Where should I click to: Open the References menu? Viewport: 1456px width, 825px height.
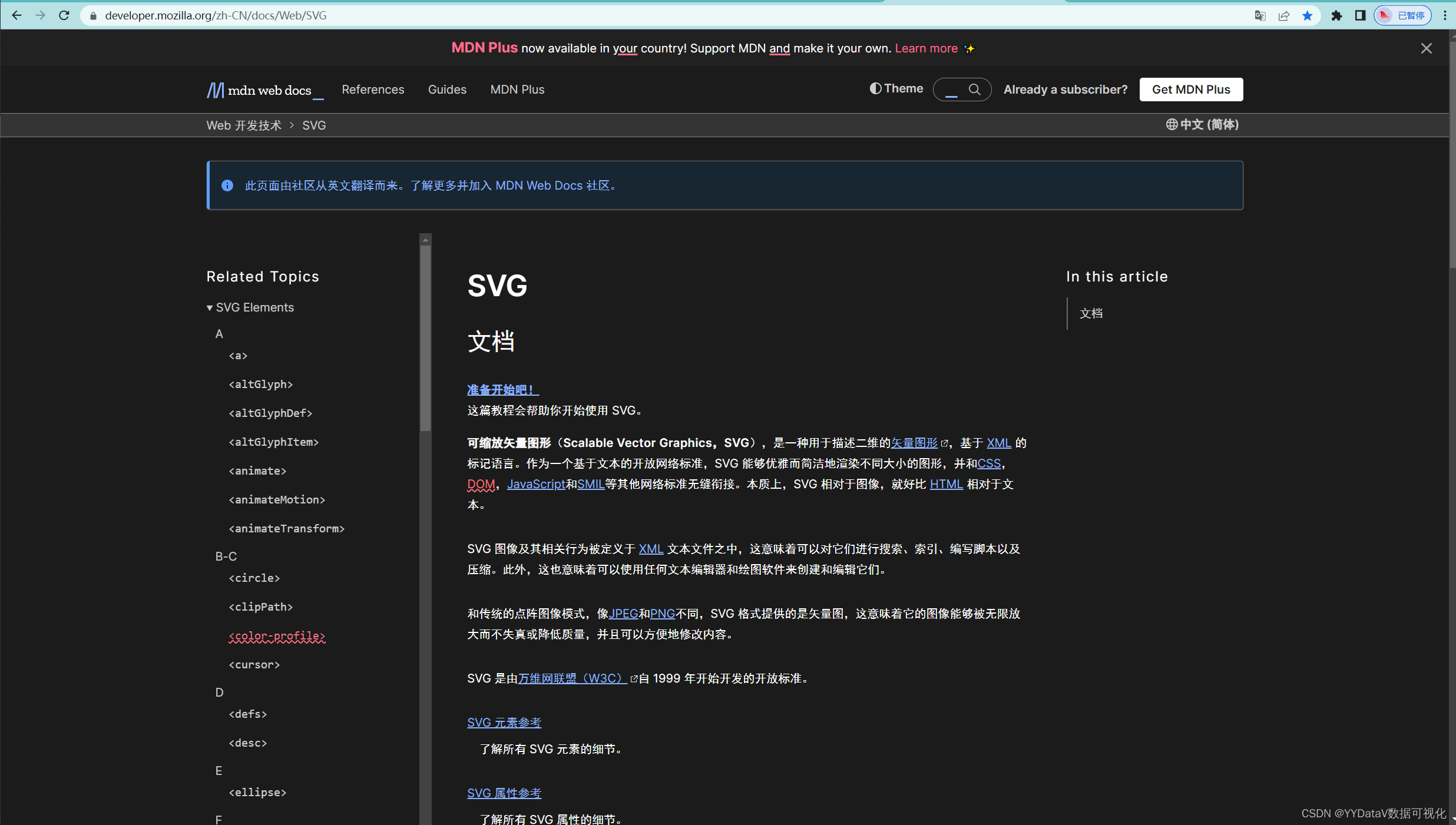(373, 90)
